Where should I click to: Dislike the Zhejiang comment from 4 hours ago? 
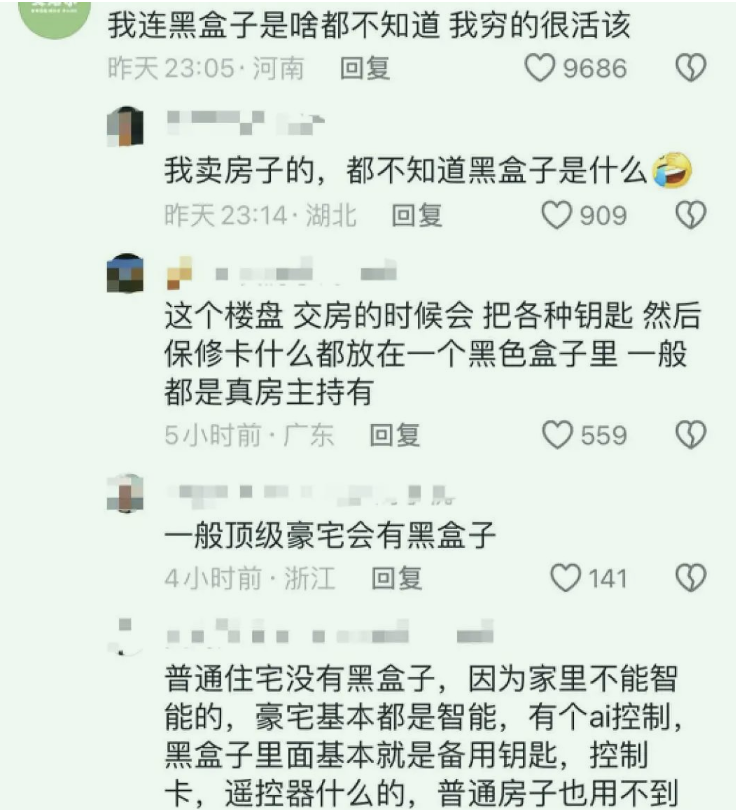point(691,578)
